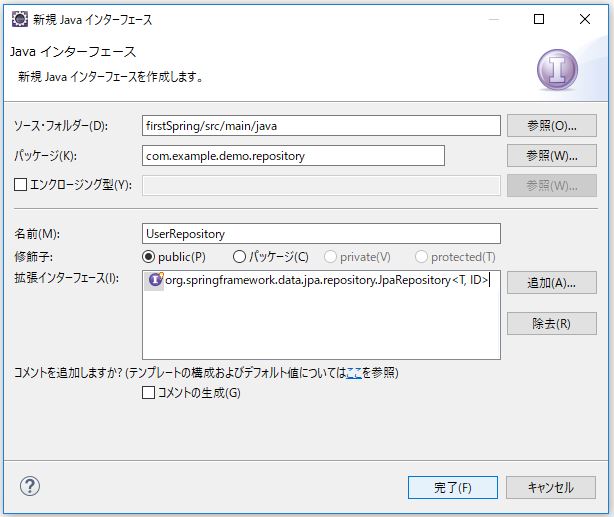Open the ここ template configuration link
The width and height of the screenshot is (614, 517).
tap(354, 372)
